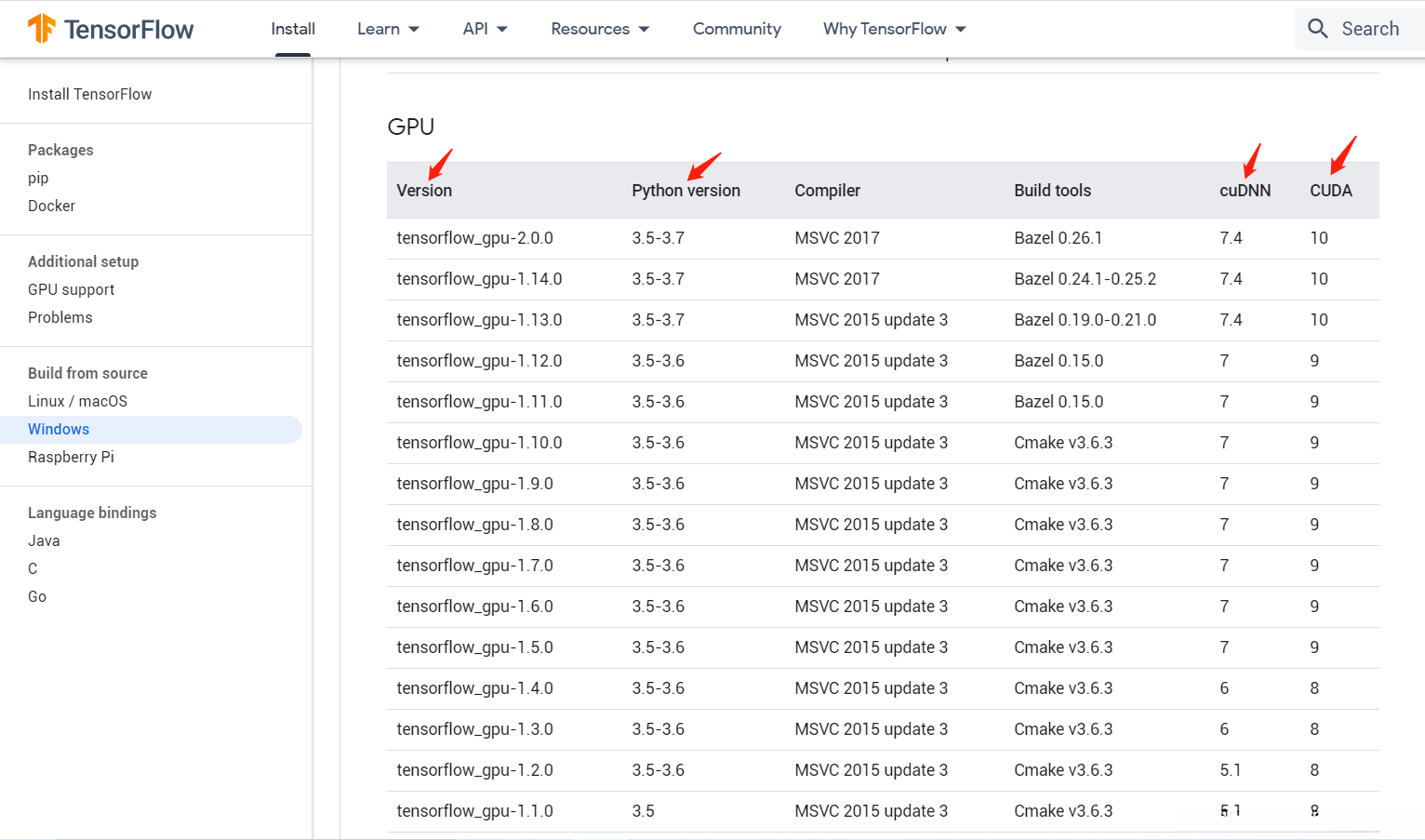Open Install TensorFlow sidebar link
Viewport: 1425px width, 840px height.
click(x=89, y=94)
